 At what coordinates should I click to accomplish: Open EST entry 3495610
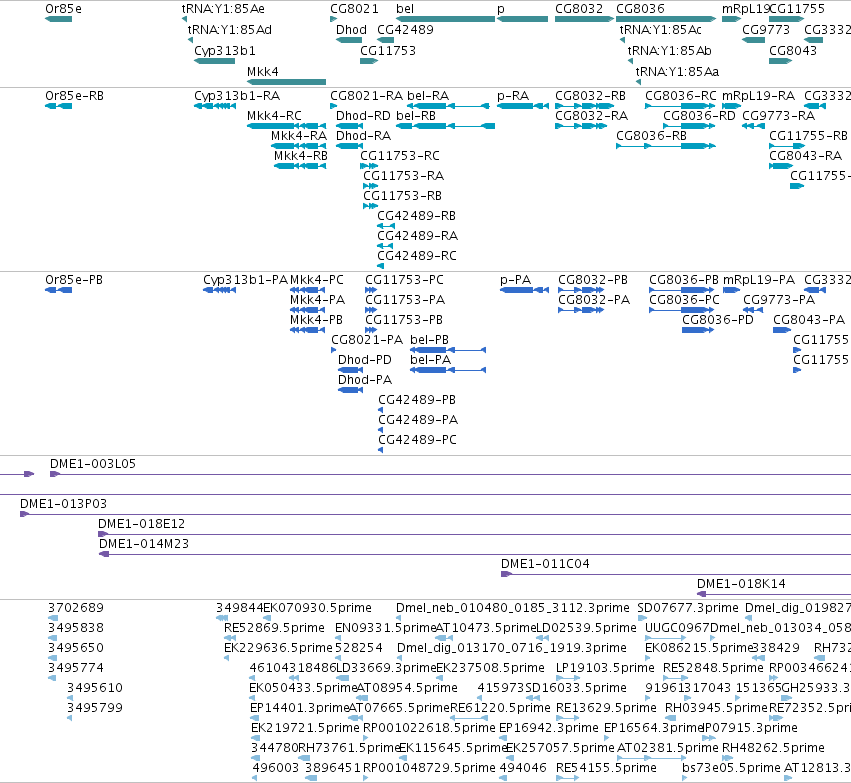95,688
